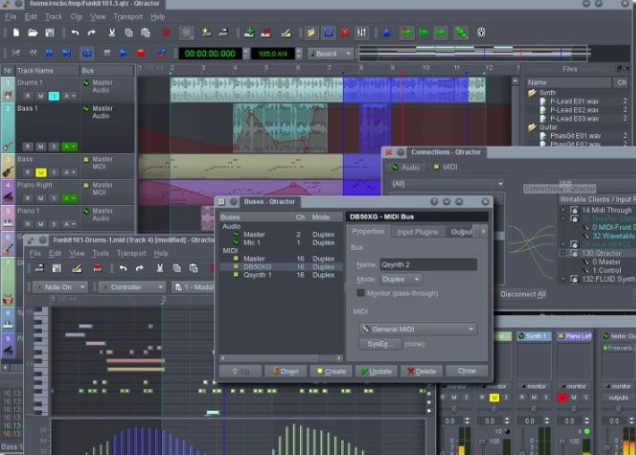Open the Controller dropdown in MIDI editor
The height and width of the screenshot is (455, 636).
tap(132, 287)
